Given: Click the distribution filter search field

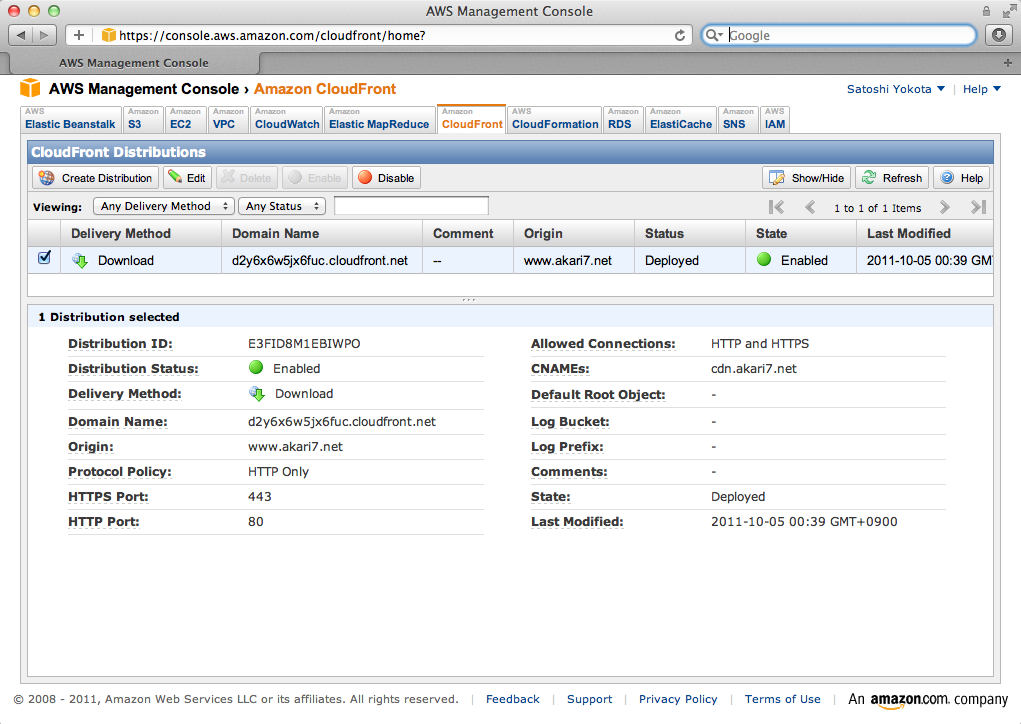Looking at the screenshot, I should [411, 206].
